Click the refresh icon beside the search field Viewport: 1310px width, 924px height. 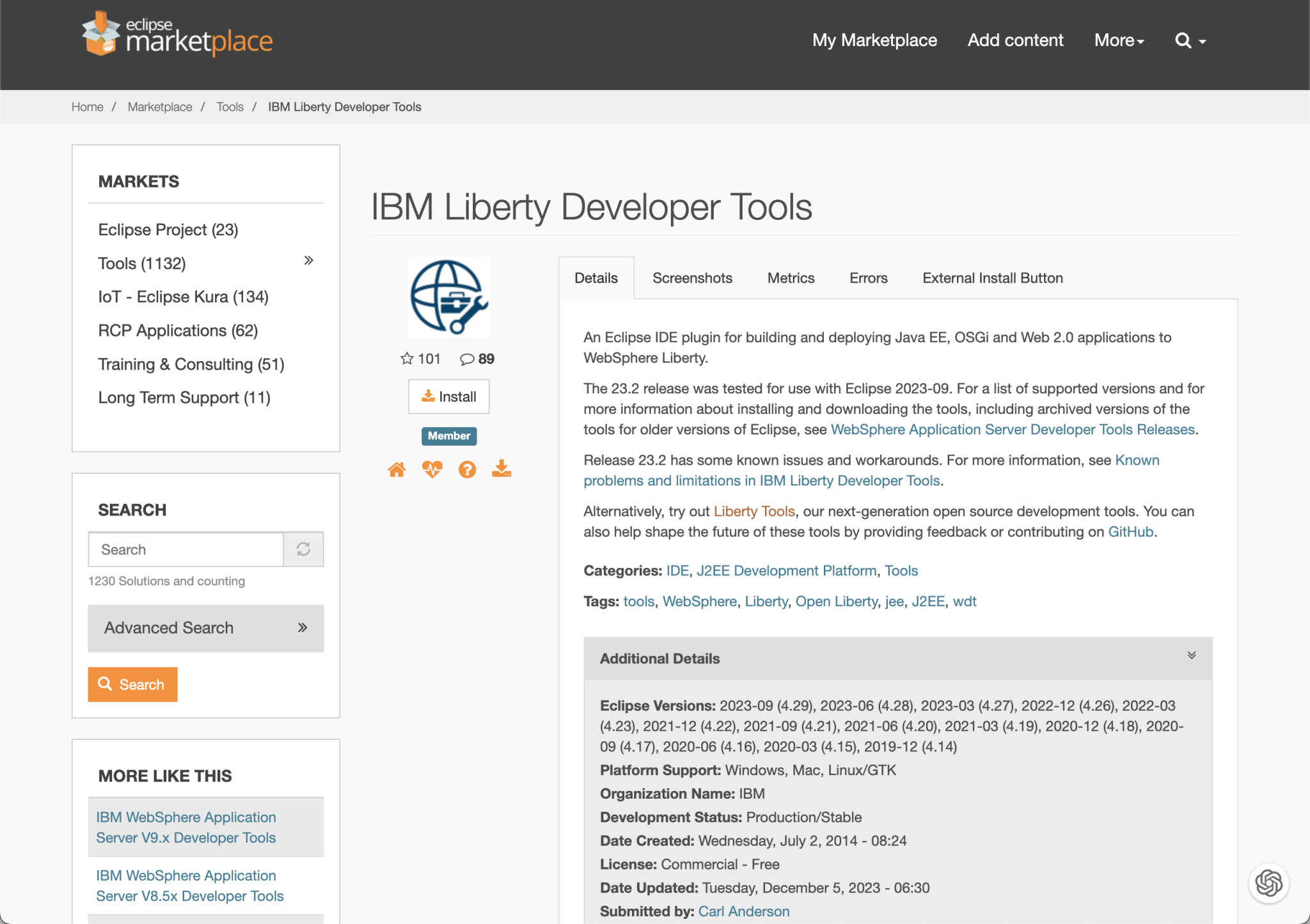(303, 549)
